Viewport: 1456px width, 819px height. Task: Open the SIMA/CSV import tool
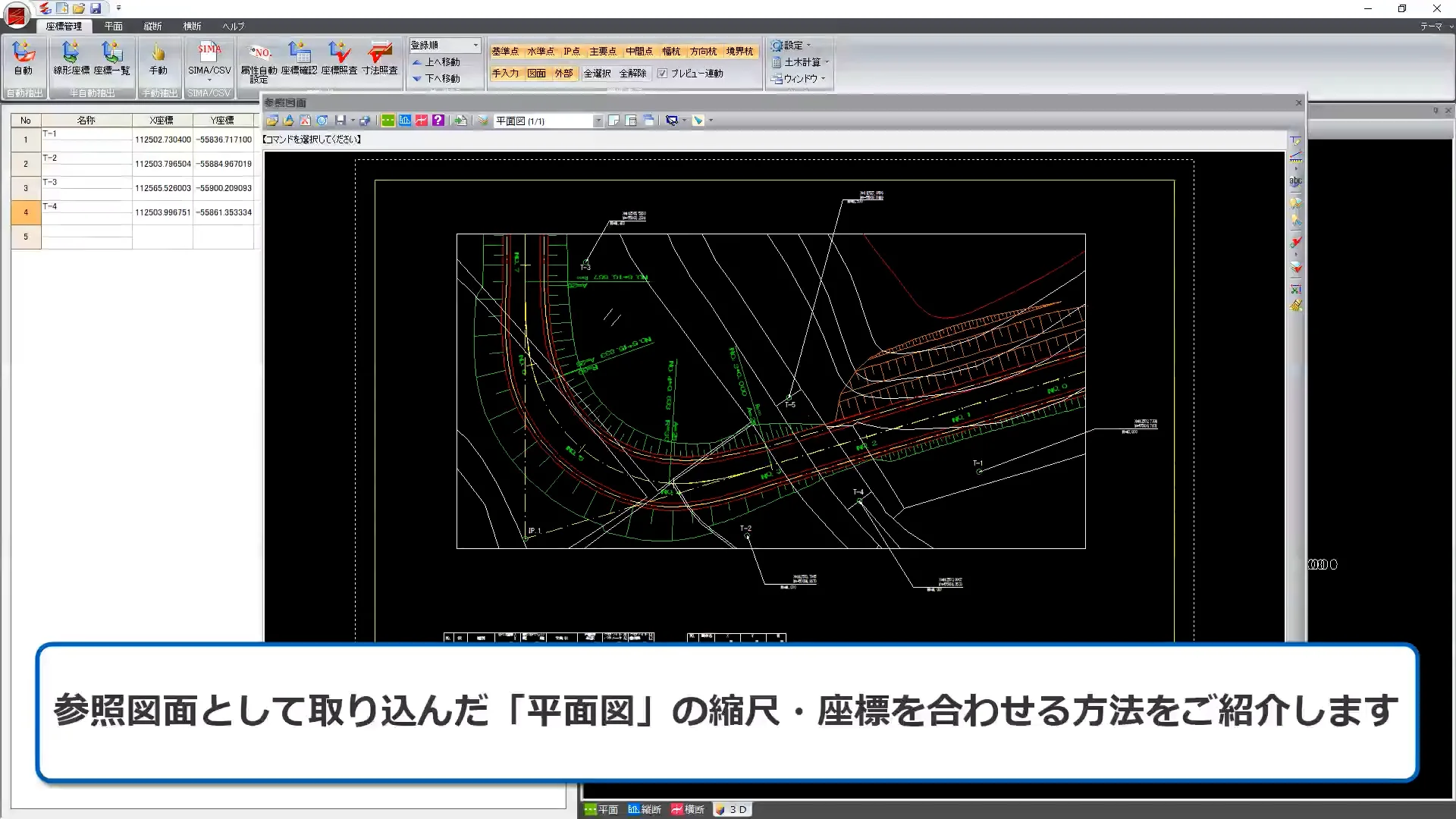[x=209, y=61]
